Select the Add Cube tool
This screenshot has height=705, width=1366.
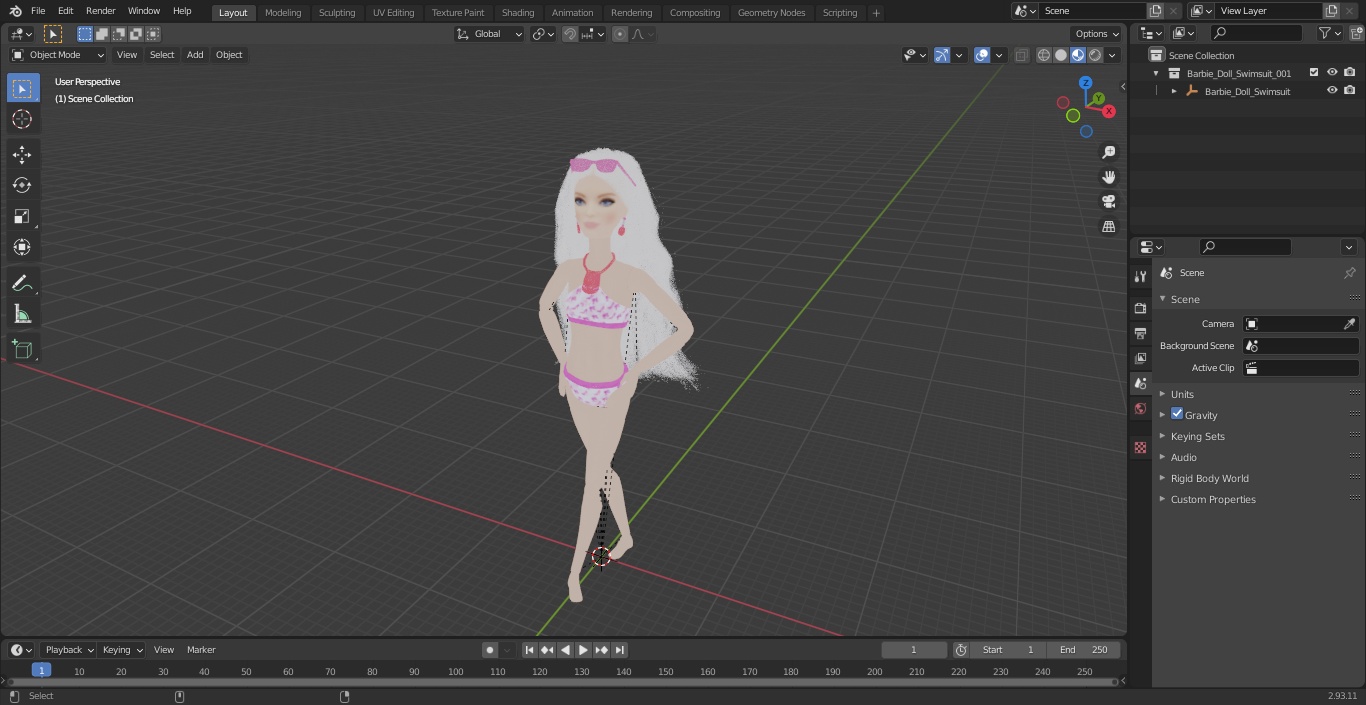22,349
